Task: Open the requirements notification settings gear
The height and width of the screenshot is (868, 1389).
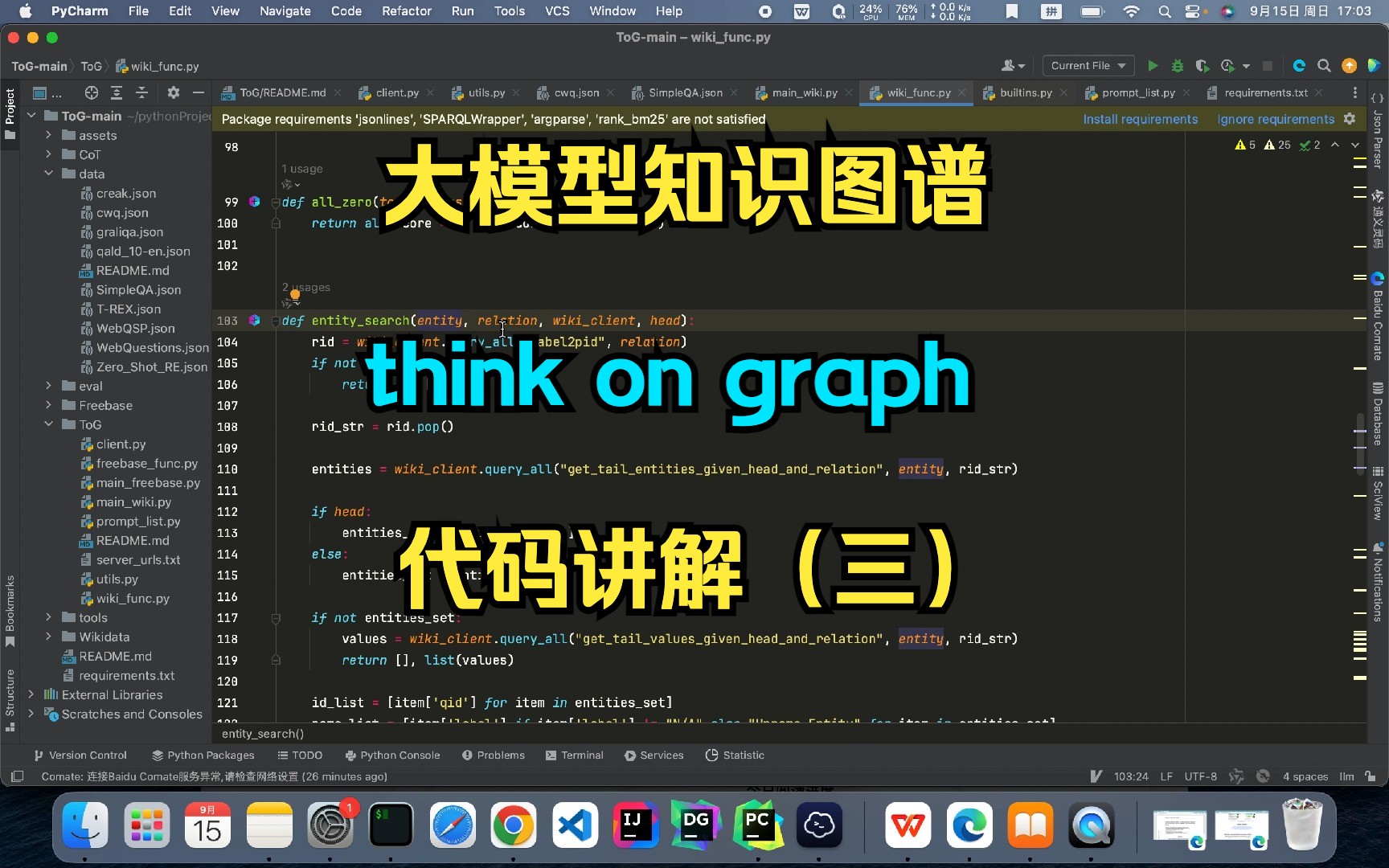Action: tap(1350, 119)
